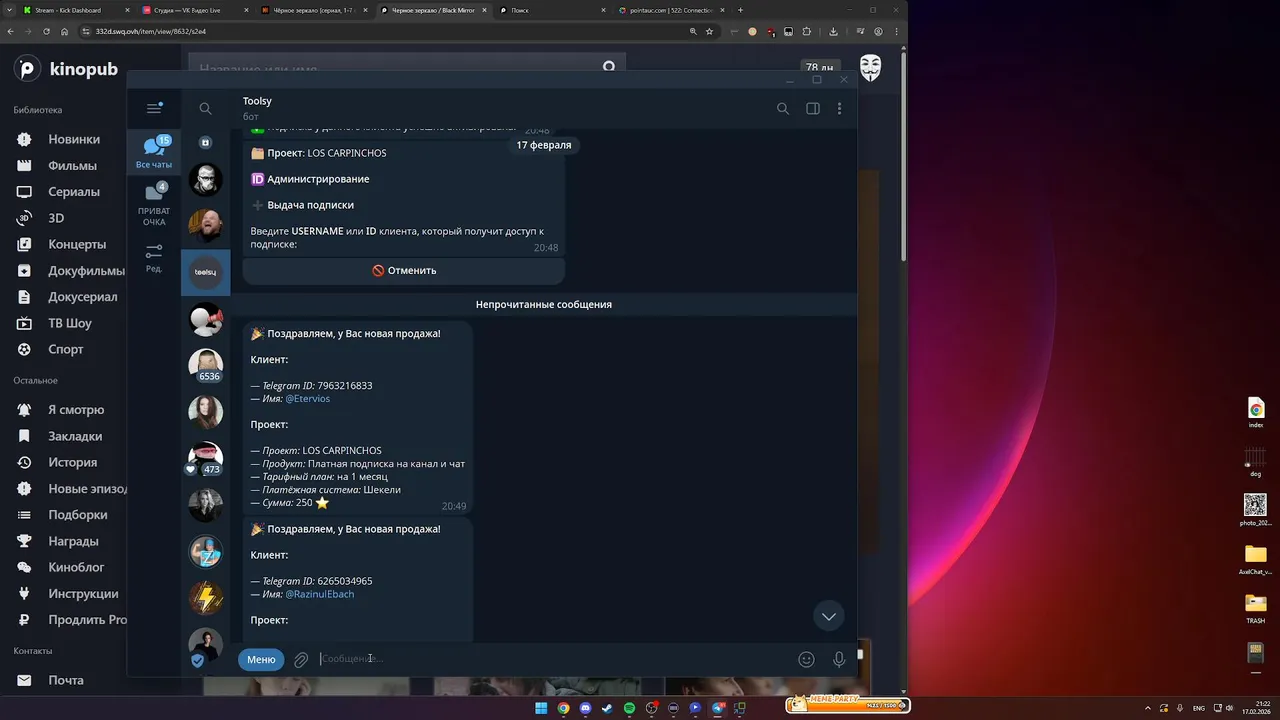Viewport: 1280px width, 720px height.
Task: Open 'Я смотрю' in kinopub sidebar
Action: [76, 410]
